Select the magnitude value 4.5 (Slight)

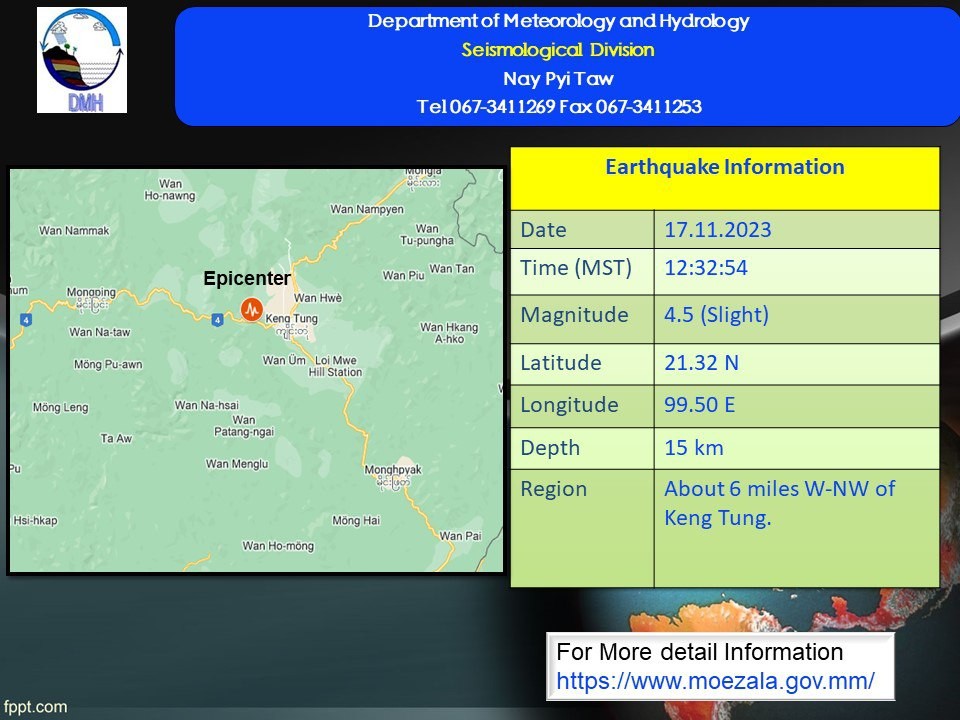pos(716,315)
